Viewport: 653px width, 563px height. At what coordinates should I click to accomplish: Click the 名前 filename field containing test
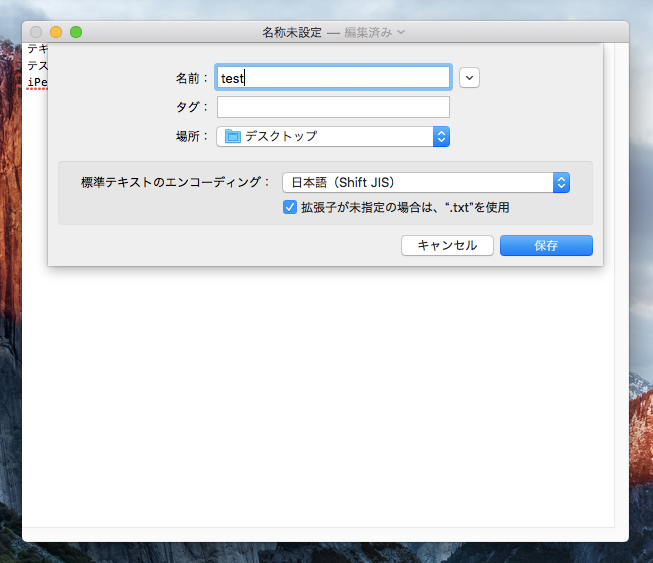[x=333, y=77]
